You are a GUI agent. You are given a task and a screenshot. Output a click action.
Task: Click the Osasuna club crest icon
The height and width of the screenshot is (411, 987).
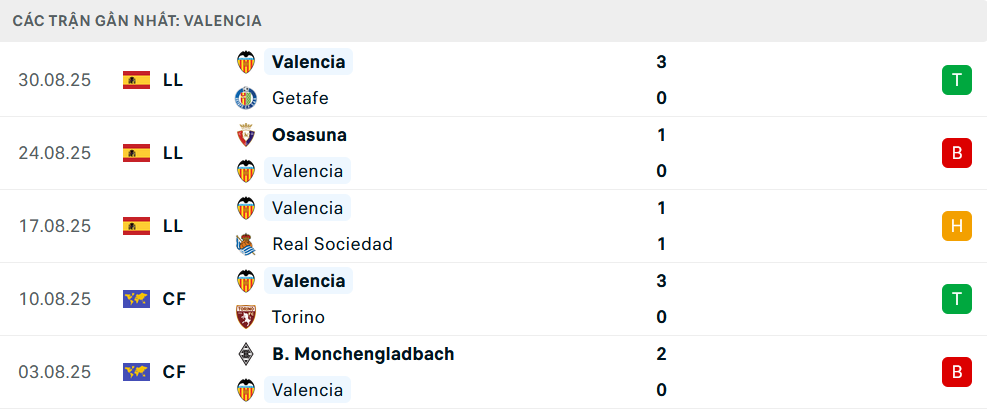tap(245, 135)
